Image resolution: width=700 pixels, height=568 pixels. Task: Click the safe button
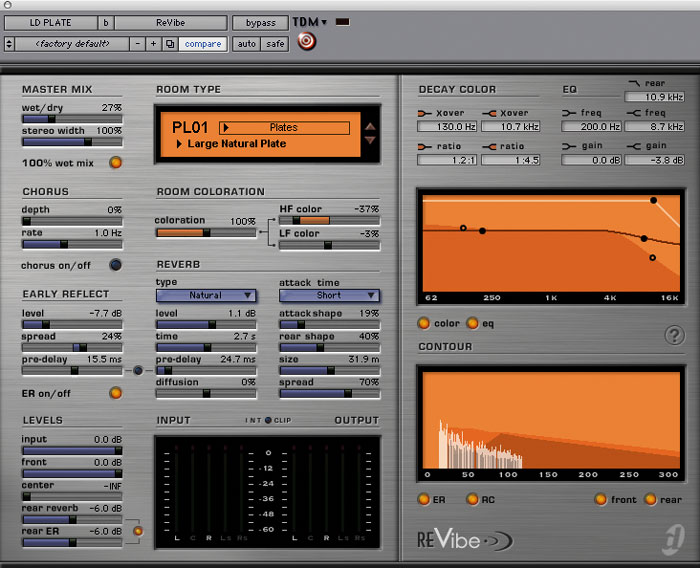click(275, 44)
